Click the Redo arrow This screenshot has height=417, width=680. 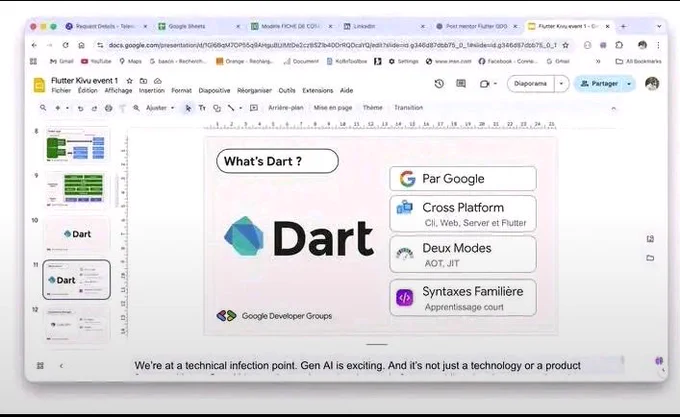(94, 108)
